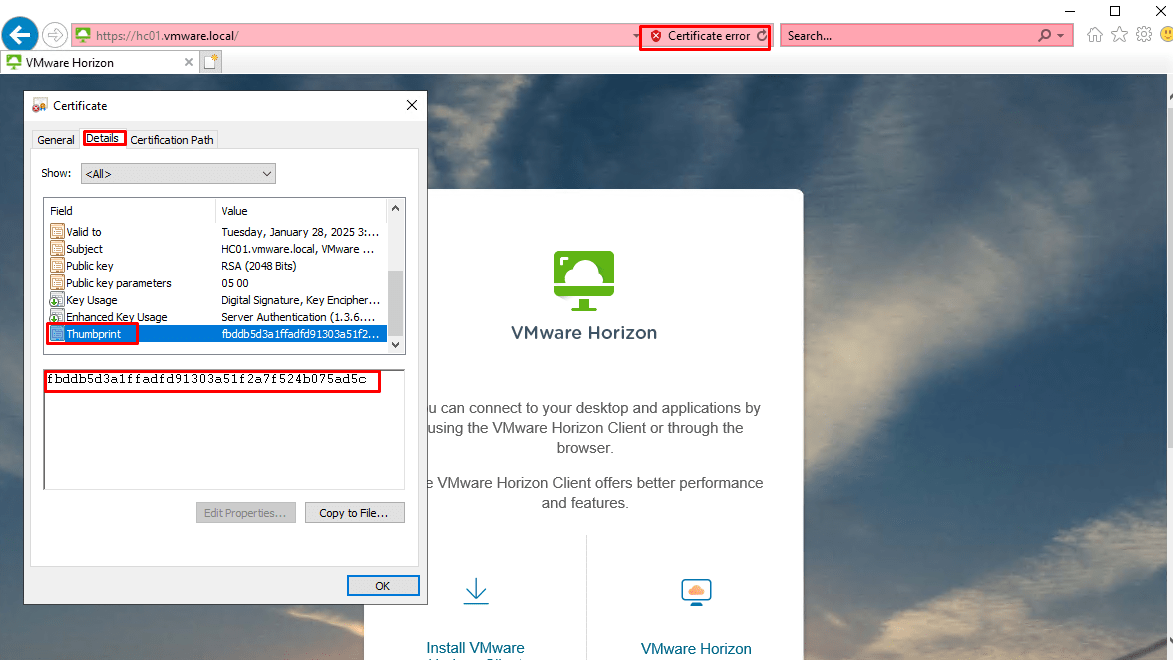Click the Install VMware Horizon Client link

click(x=475, y=648)
